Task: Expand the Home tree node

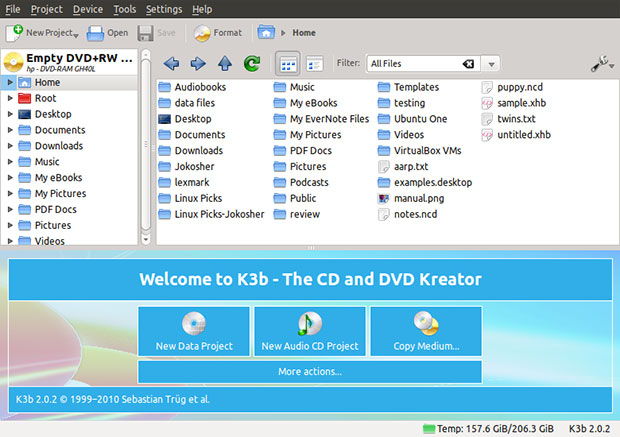Action: [x=10, y=82]
